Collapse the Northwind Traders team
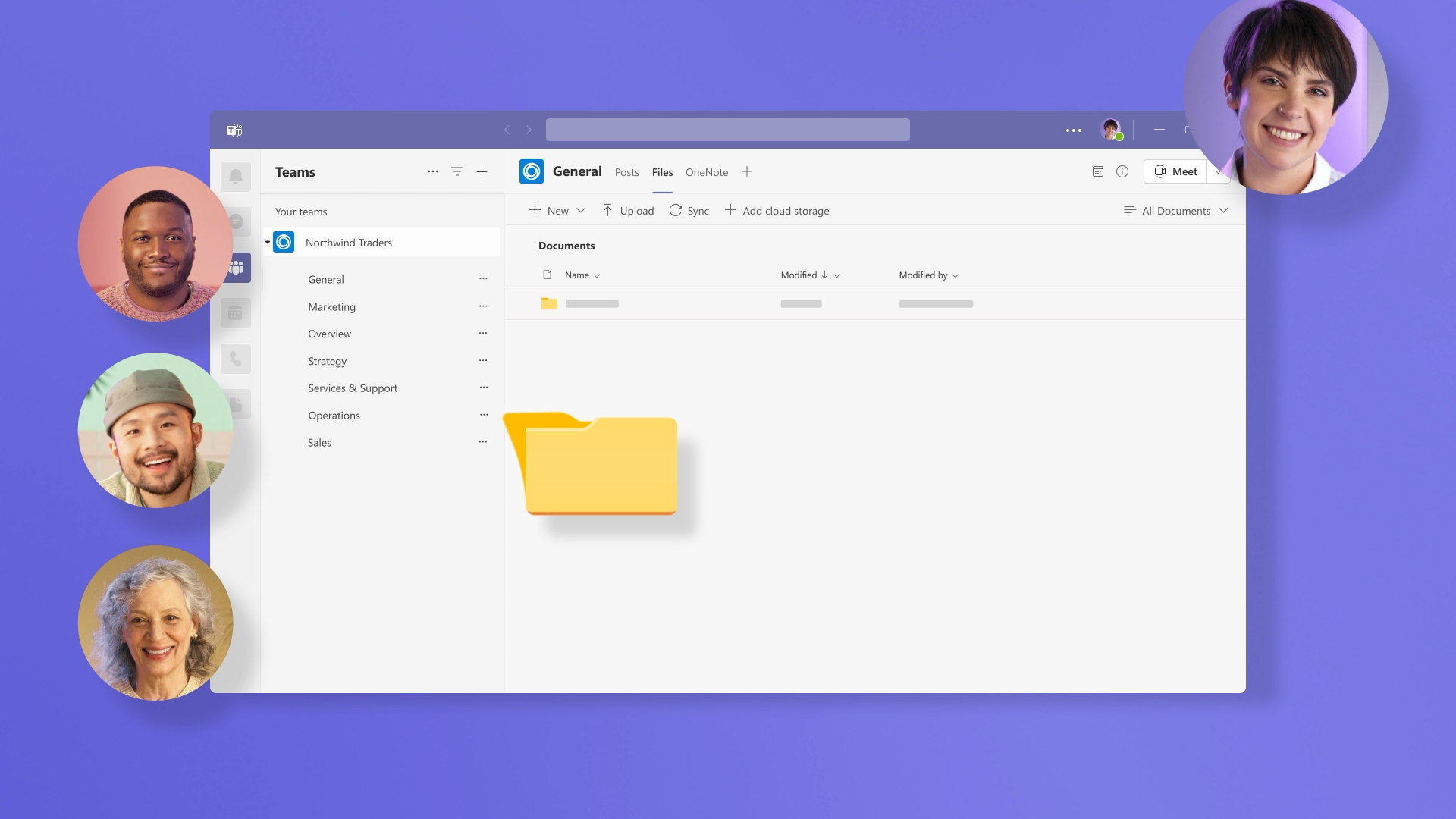 coord(268,243)
